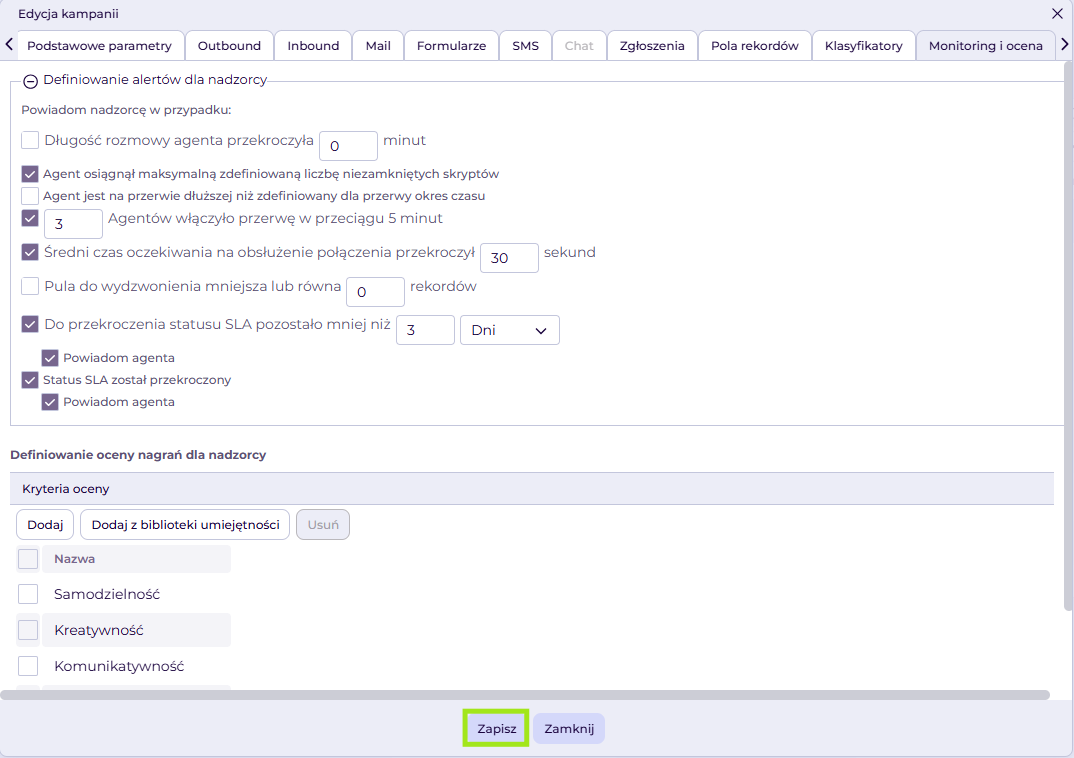The image size is (1074, 758).
Task: Switch to the Inbound tab
Action: [x=313, y=46]
